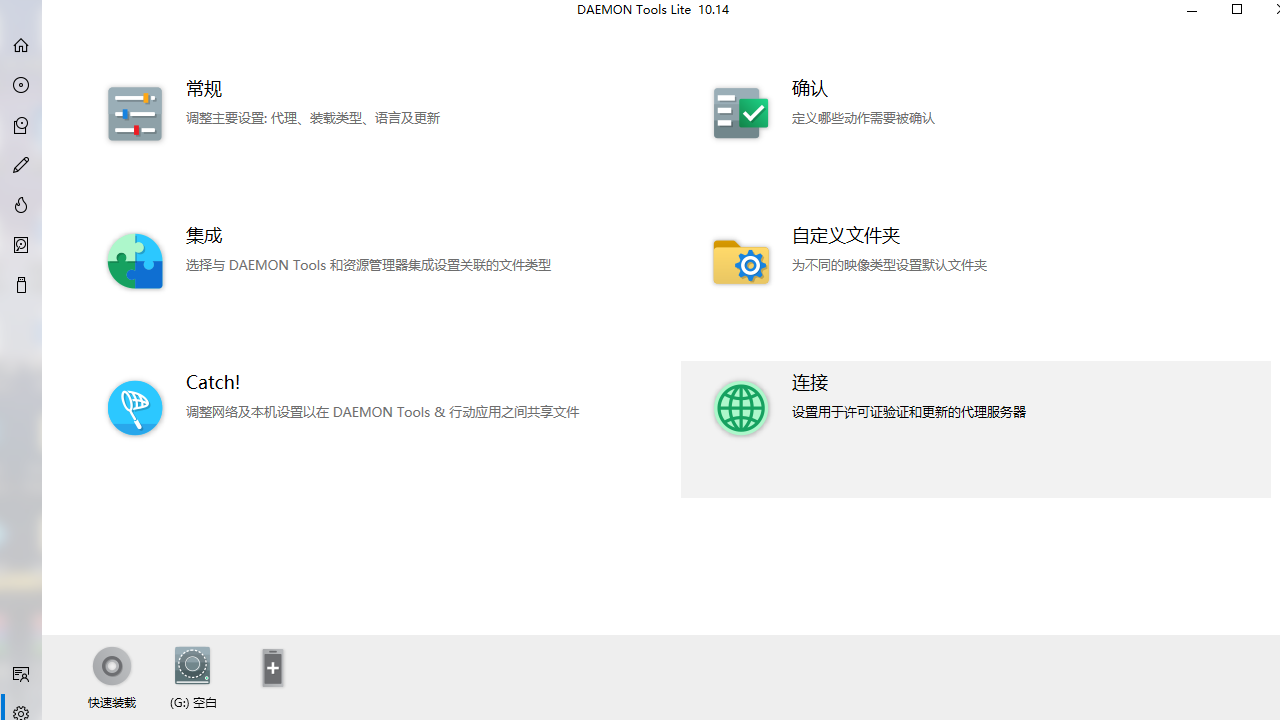Select the (G:) 空白 drive tile
The image size is (1280, 720).
(192, 680)
